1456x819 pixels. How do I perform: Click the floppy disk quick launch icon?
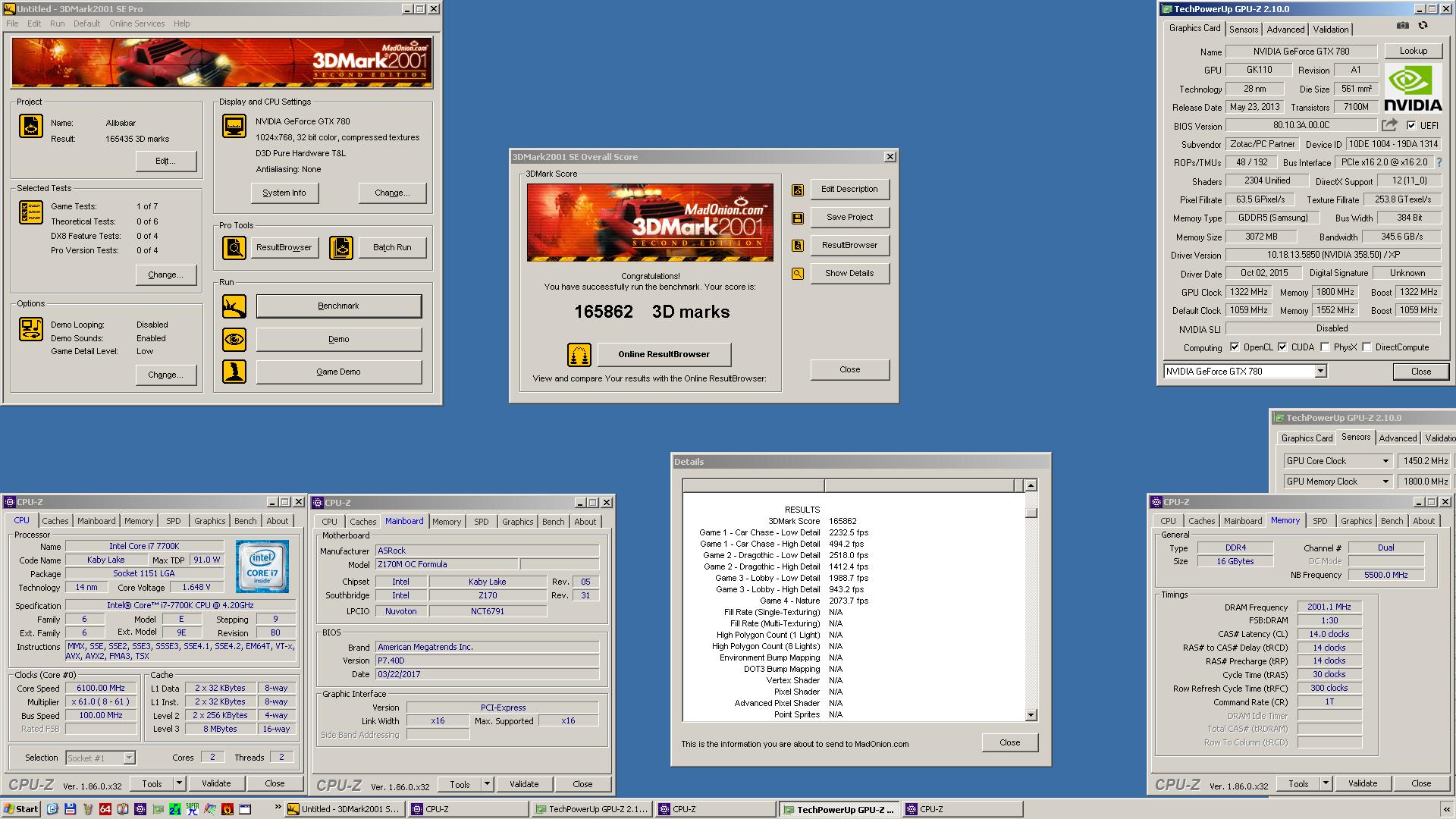coord(70,809)
